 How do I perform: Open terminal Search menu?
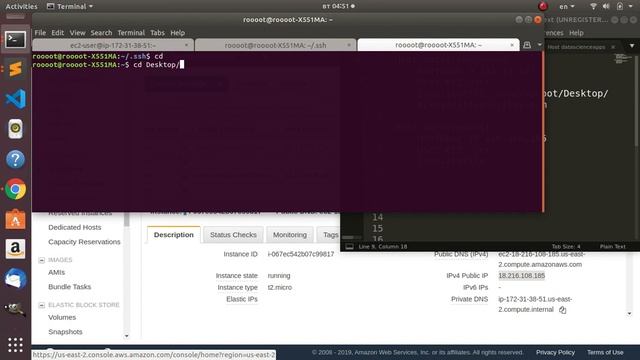coord(101,33)
